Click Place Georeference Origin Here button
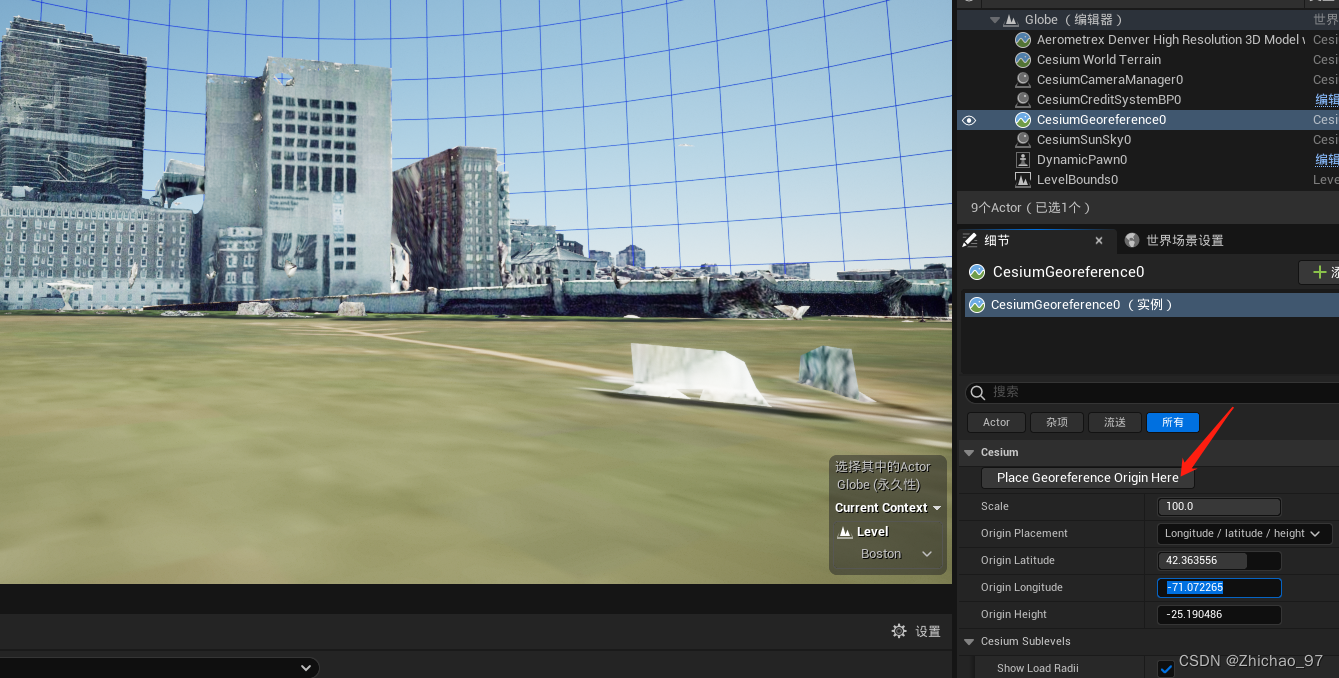 click(x=1088, y=478)
